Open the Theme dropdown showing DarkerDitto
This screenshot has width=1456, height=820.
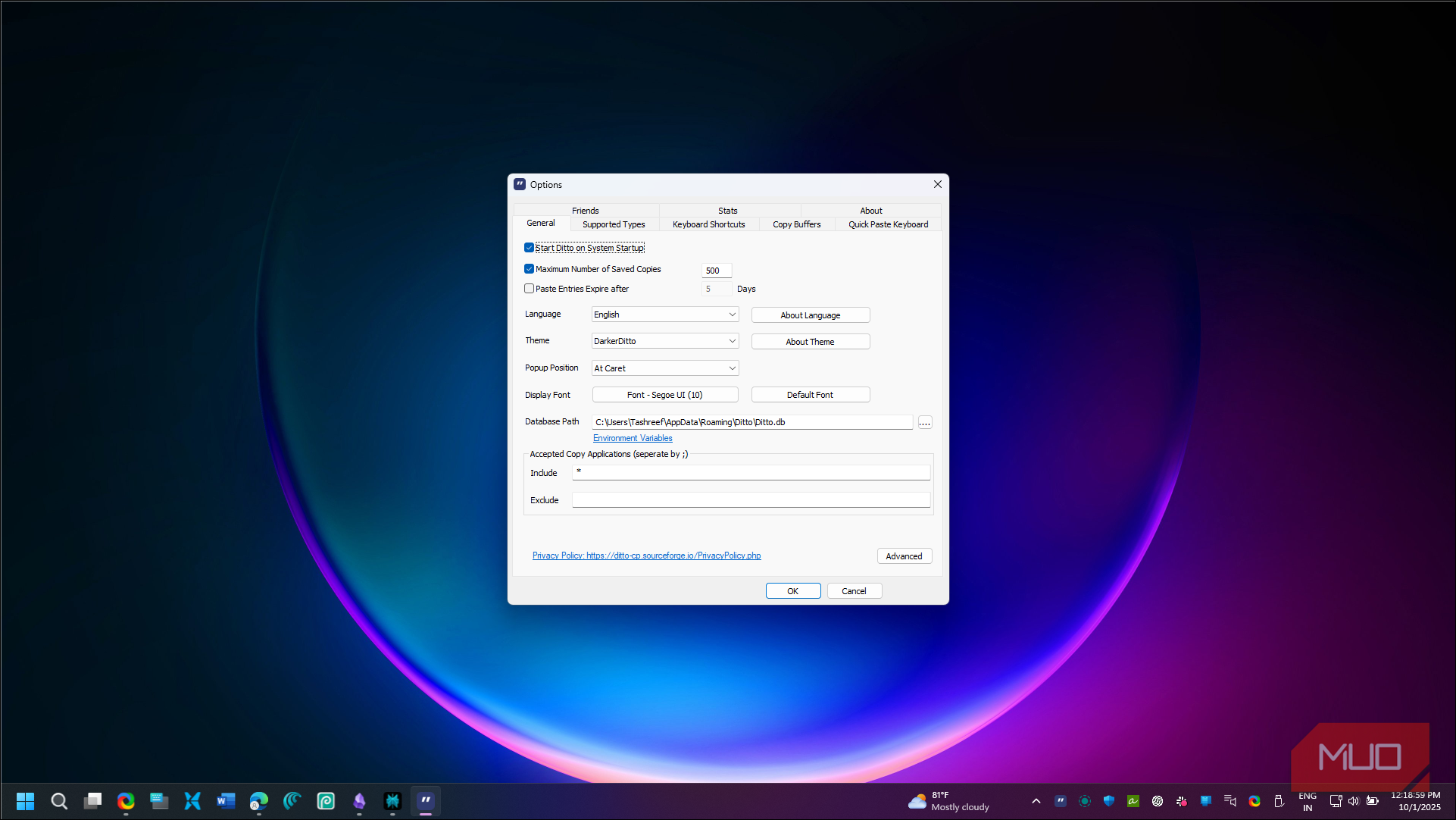click(x=664, y=341)
